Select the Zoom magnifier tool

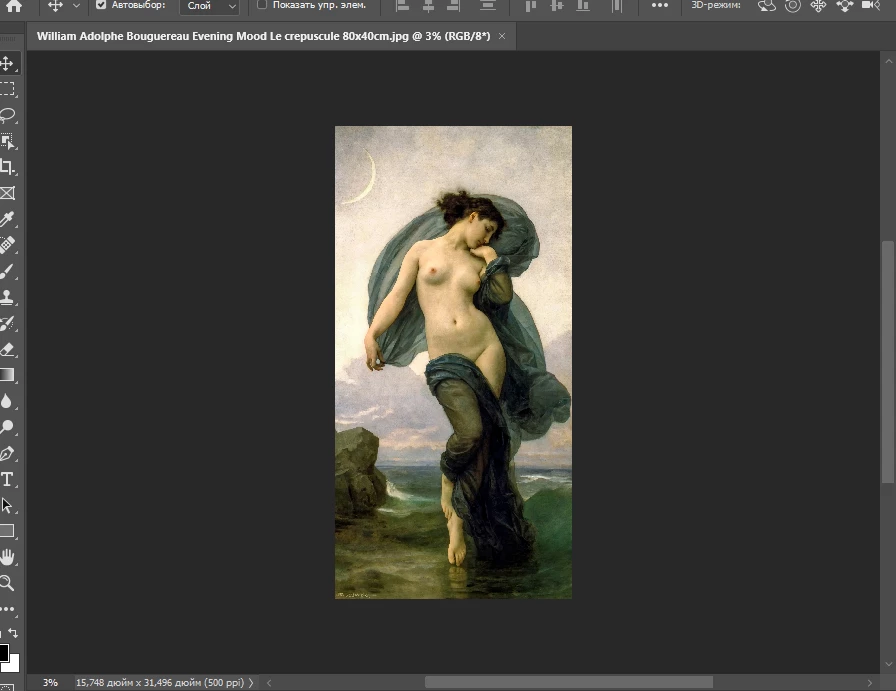tap(7, 583)
